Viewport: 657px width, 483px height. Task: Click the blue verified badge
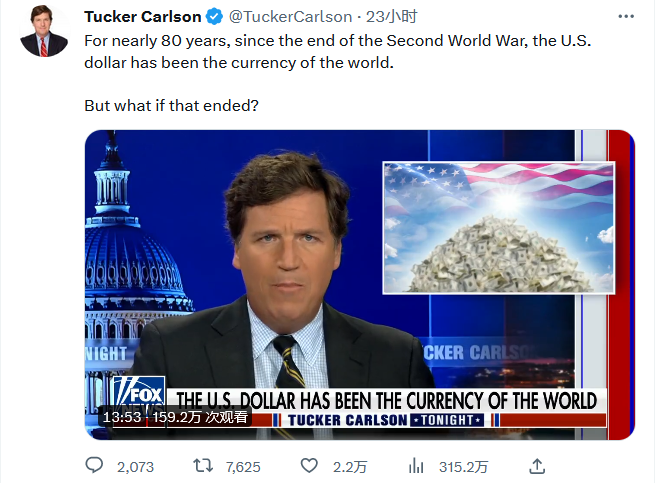[x=214, y=17]
